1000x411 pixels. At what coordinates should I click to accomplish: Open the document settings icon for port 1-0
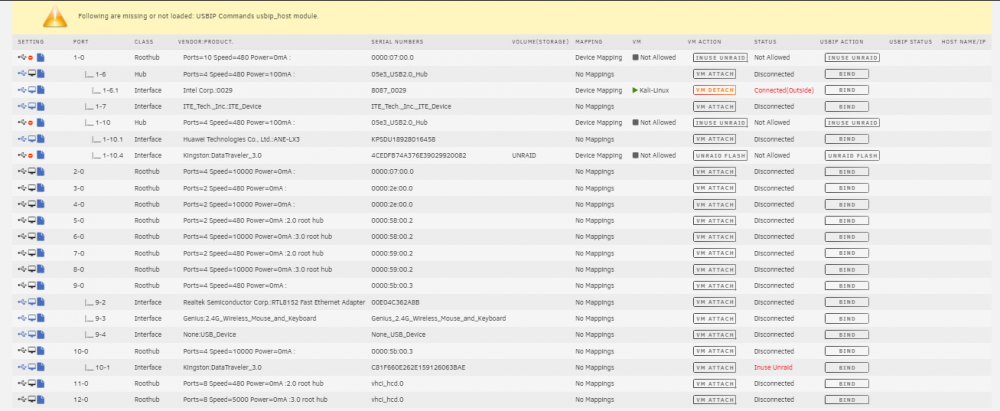[40, 57]
